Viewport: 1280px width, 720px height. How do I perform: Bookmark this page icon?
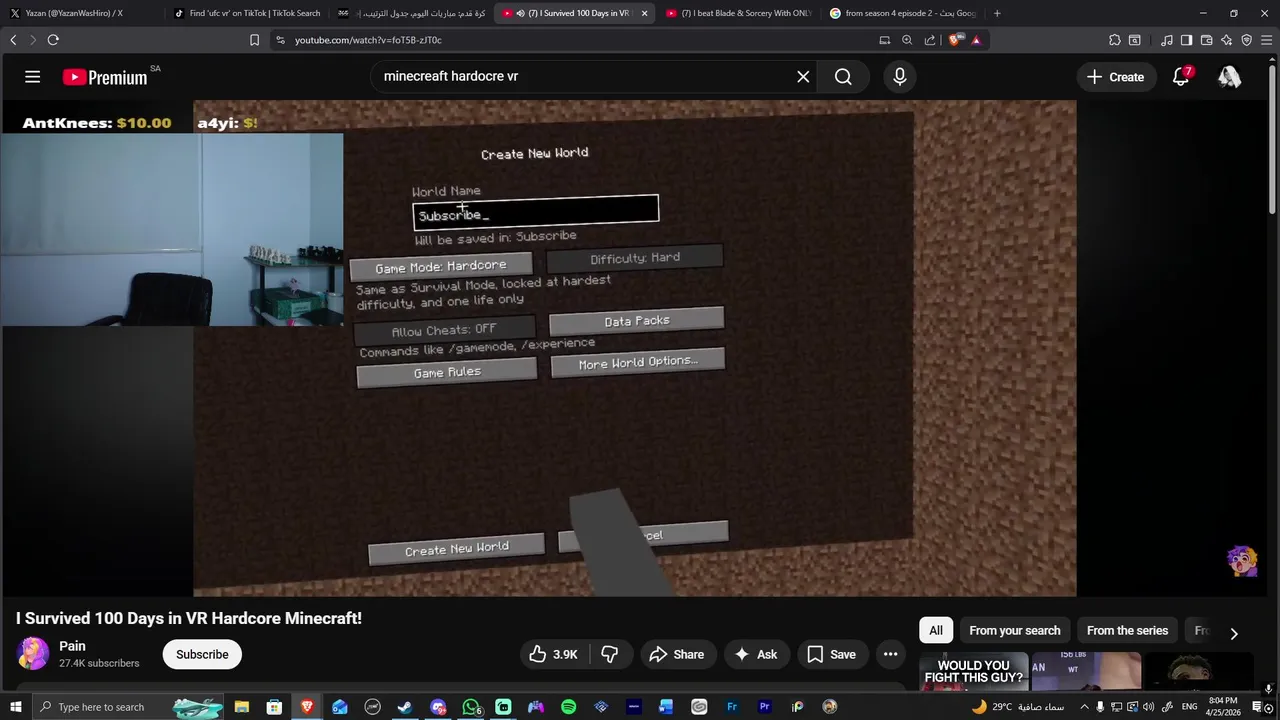coord(254,40)
